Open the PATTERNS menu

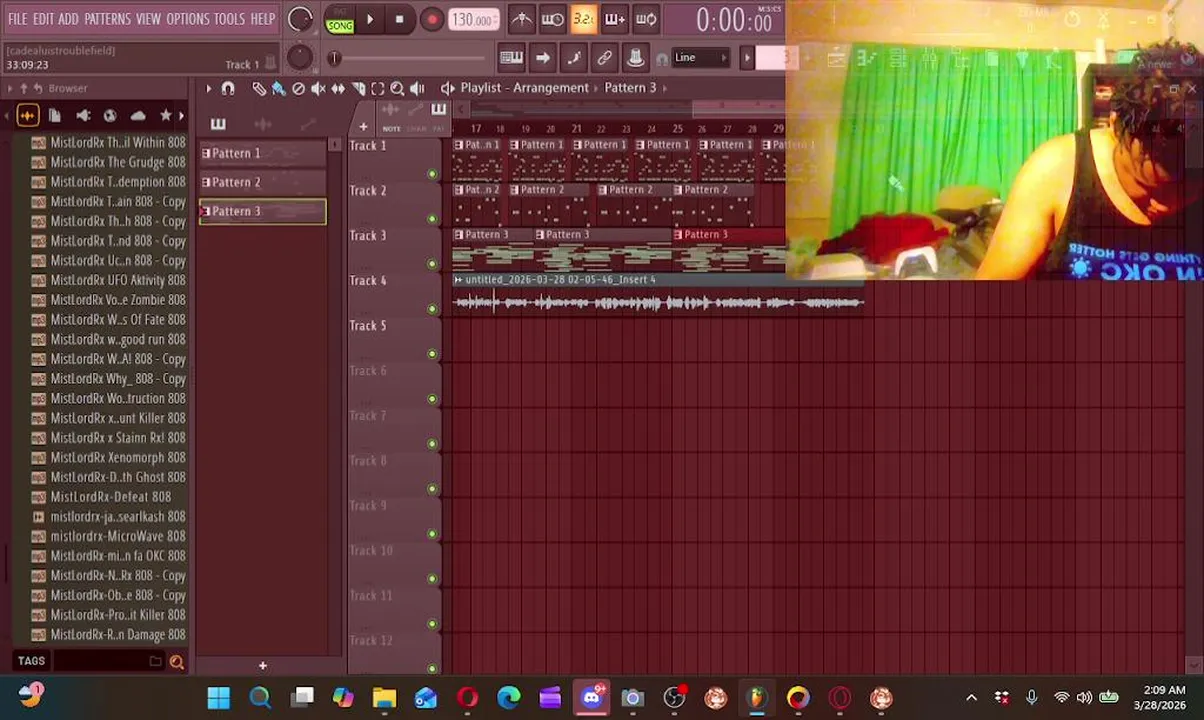[x=107, y=19]
